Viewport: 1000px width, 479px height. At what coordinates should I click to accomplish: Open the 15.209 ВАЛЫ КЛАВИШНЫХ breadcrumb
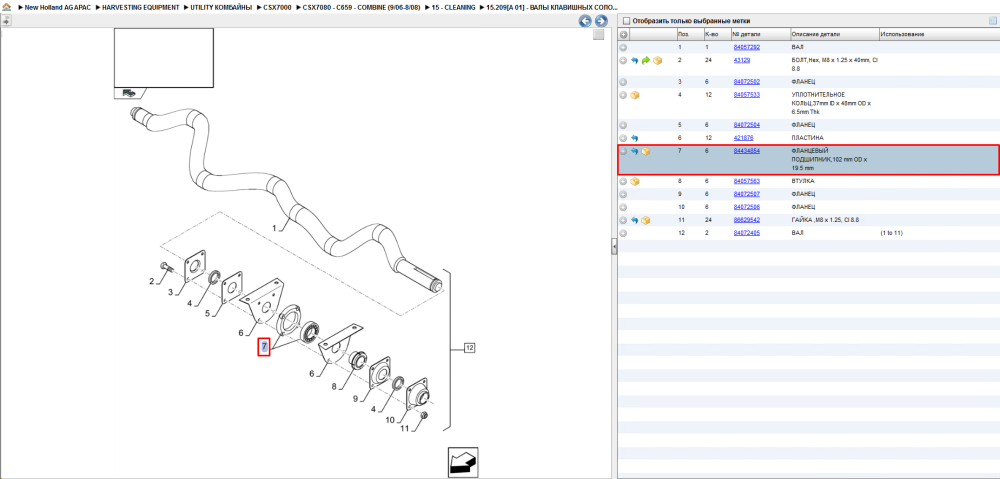(550, 7)
